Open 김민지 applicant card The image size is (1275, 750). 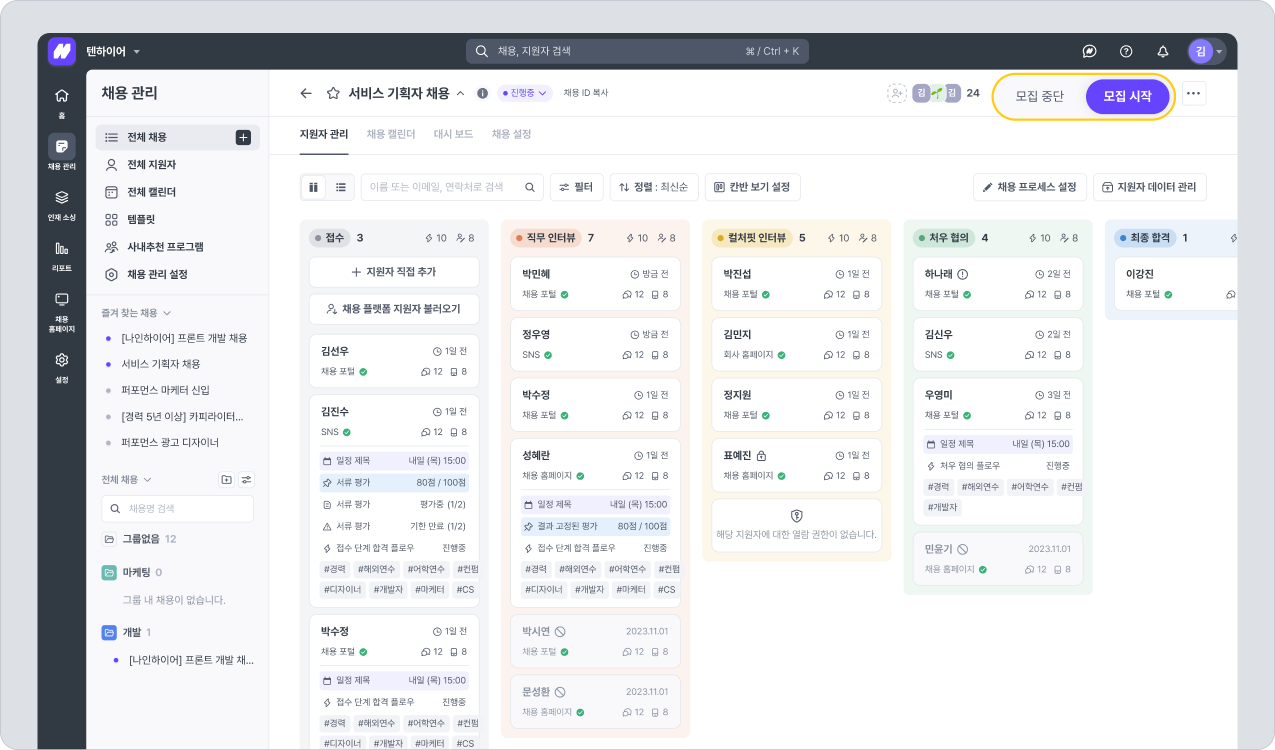(796, 343)
